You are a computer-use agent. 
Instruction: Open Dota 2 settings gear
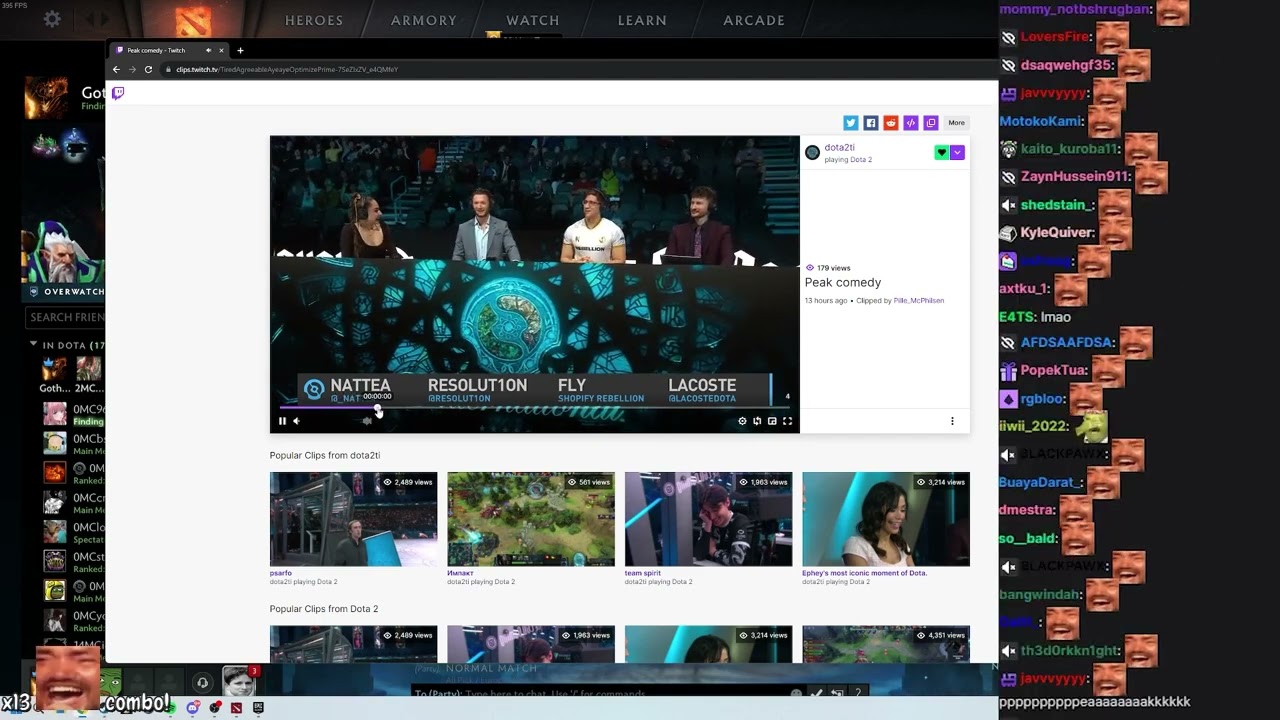(x=52, y=19)
